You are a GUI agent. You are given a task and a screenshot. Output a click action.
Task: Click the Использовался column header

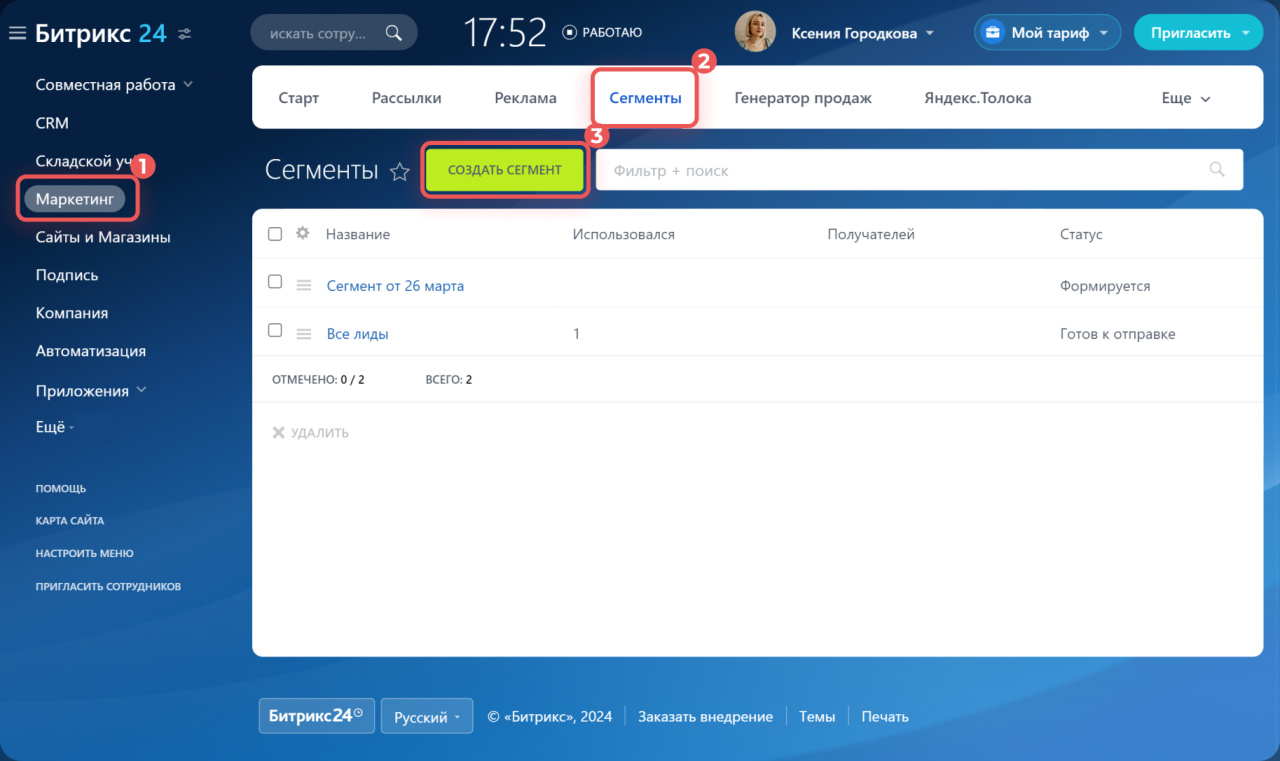(x=624, y=234)
